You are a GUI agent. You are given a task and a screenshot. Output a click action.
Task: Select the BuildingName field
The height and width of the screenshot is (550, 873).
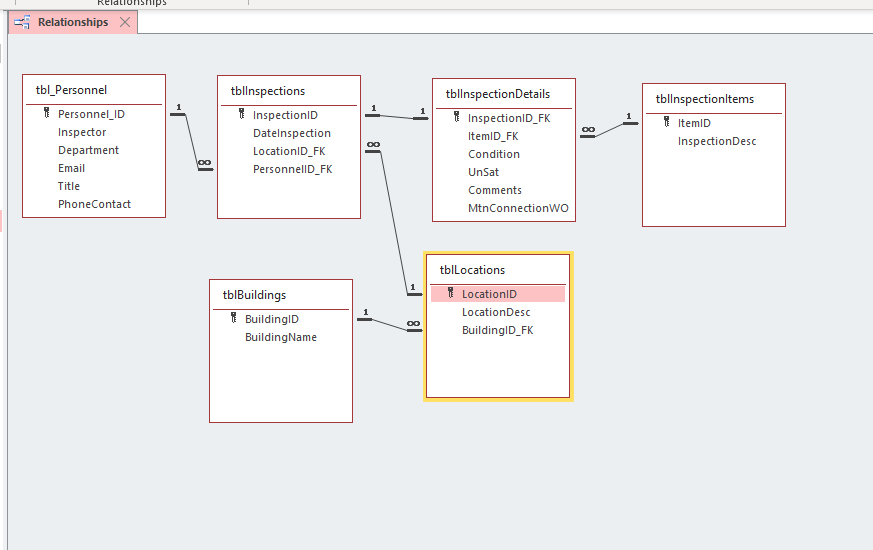click(x=281, y=337)
